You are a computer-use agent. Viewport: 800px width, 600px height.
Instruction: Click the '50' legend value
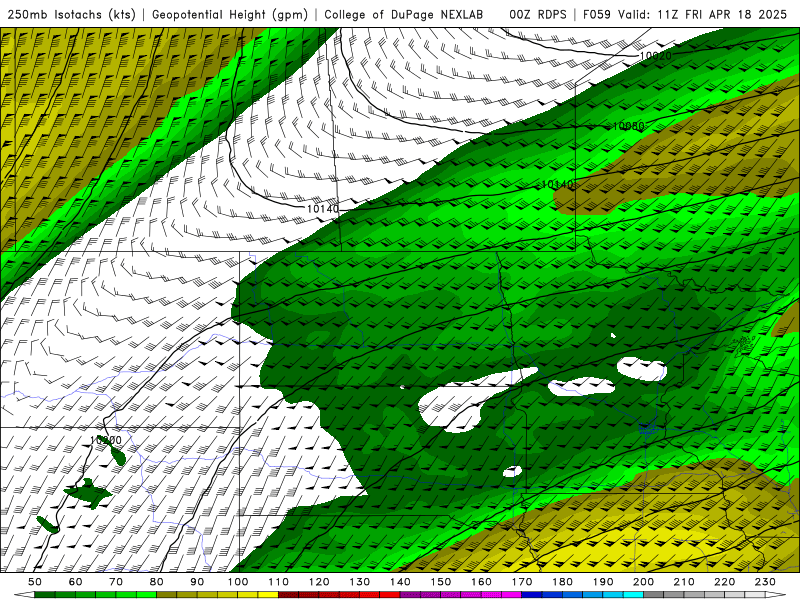point(35,582)
